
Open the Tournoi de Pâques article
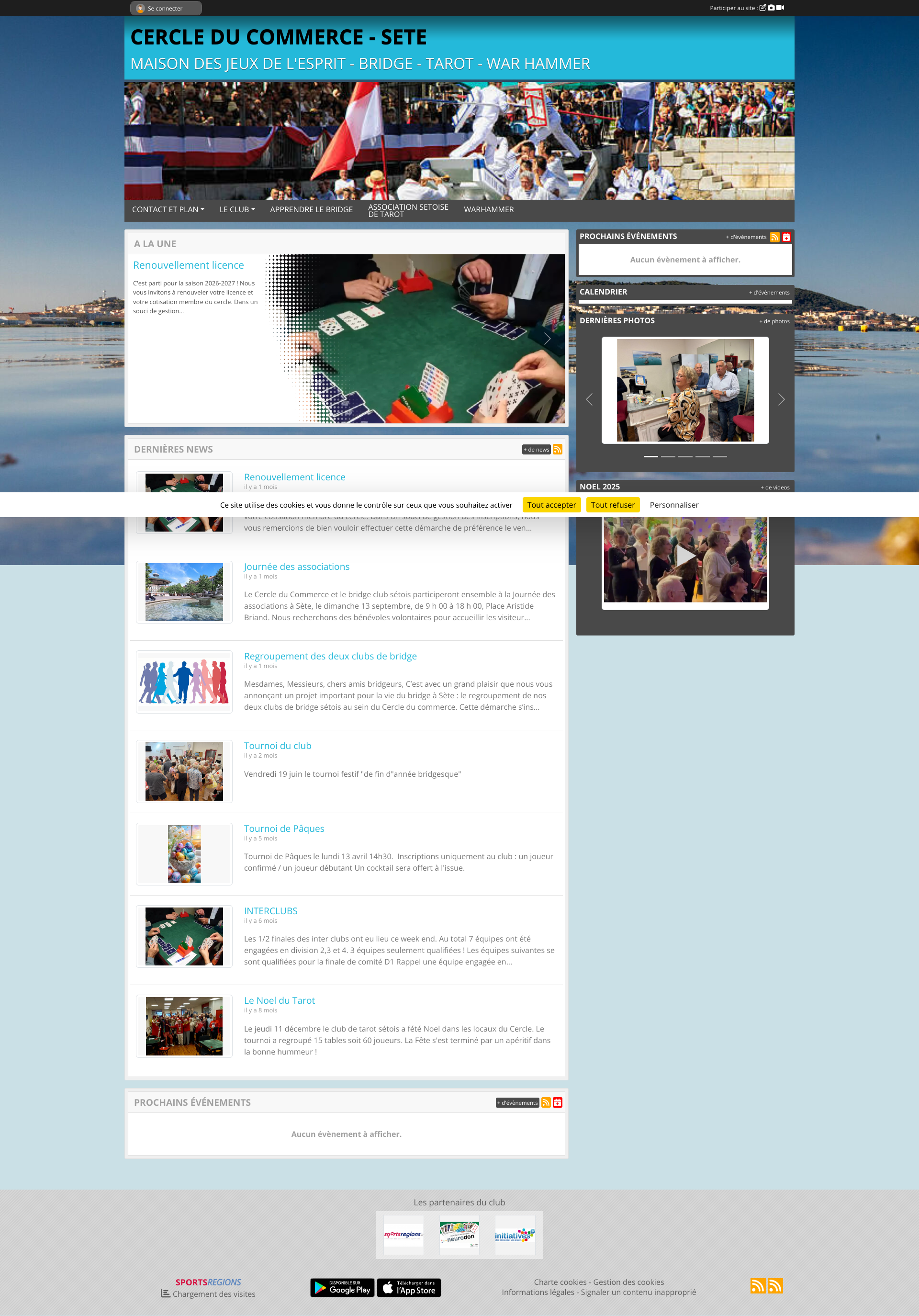(x=284, y=828)
